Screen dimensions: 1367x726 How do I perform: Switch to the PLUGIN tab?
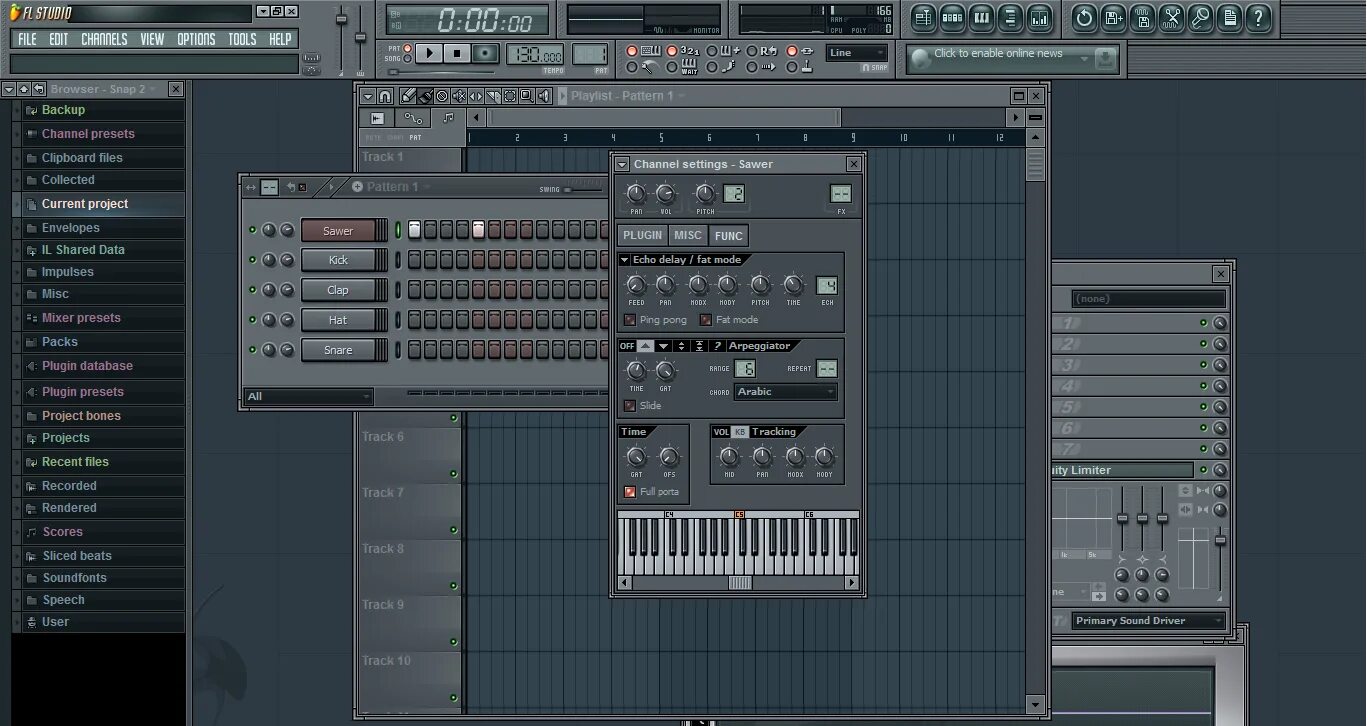[642, 235]
